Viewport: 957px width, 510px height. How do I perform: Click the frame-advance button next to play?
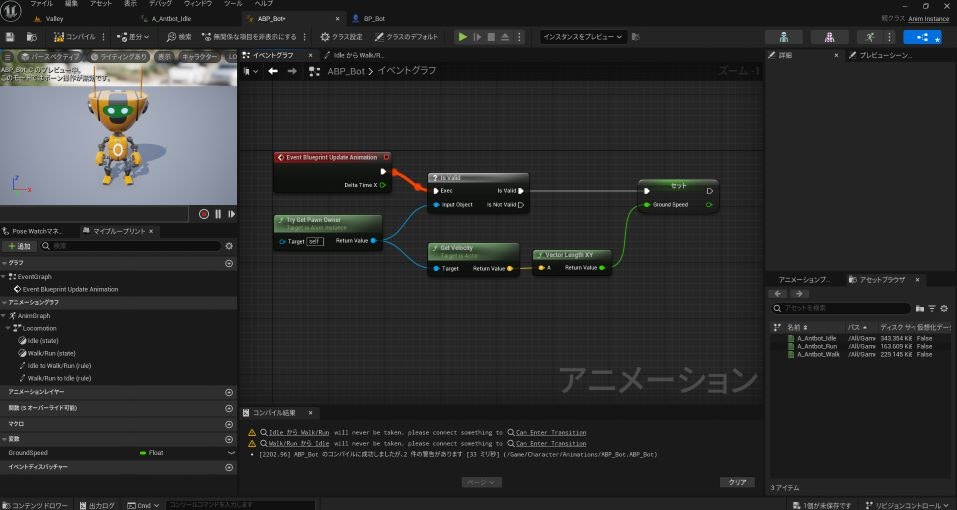pyautogui.click(x=477, y=37)
